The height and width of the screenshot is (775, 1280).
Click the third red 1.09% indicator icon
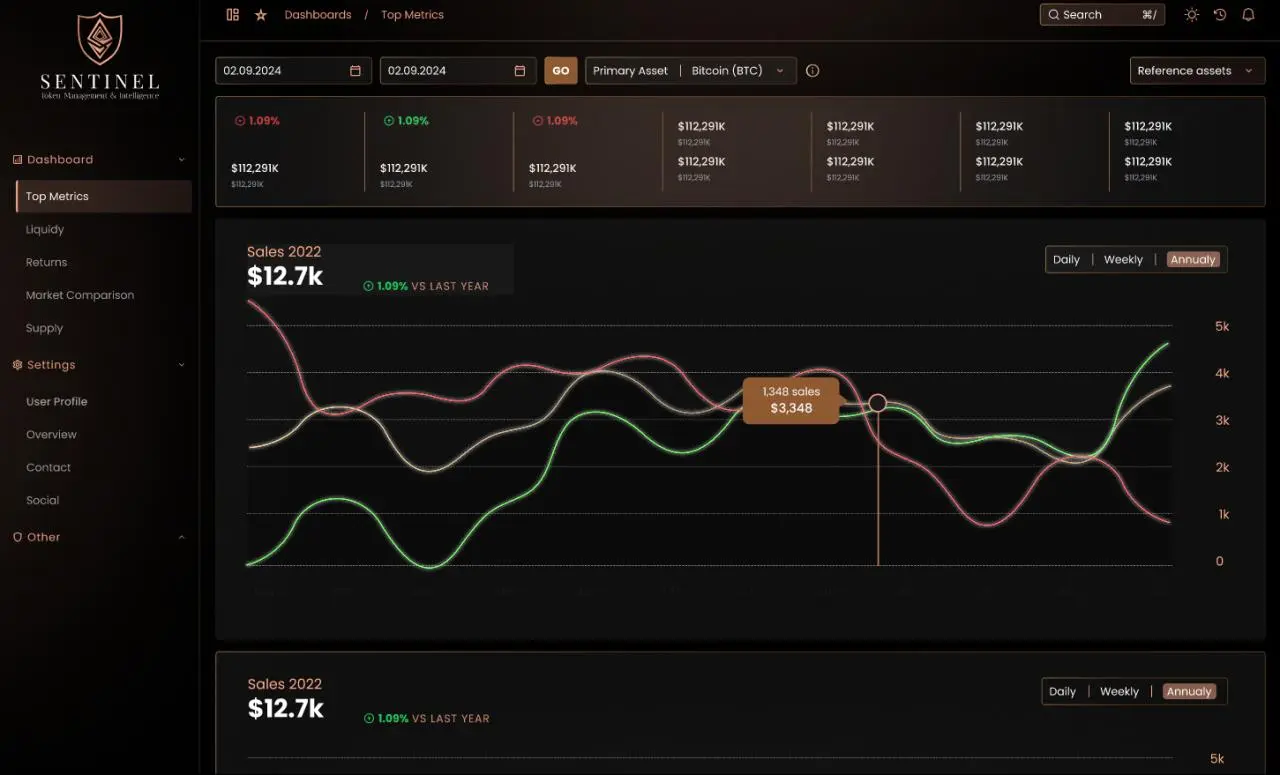(x=538, y=121)
